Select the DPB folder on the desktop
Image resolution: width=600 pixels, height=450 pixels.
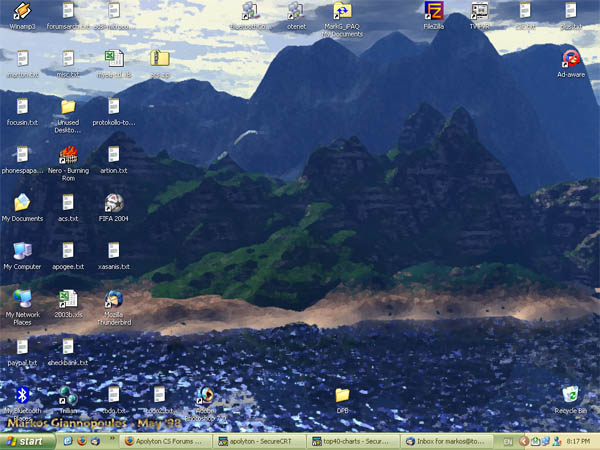[342, 396]
